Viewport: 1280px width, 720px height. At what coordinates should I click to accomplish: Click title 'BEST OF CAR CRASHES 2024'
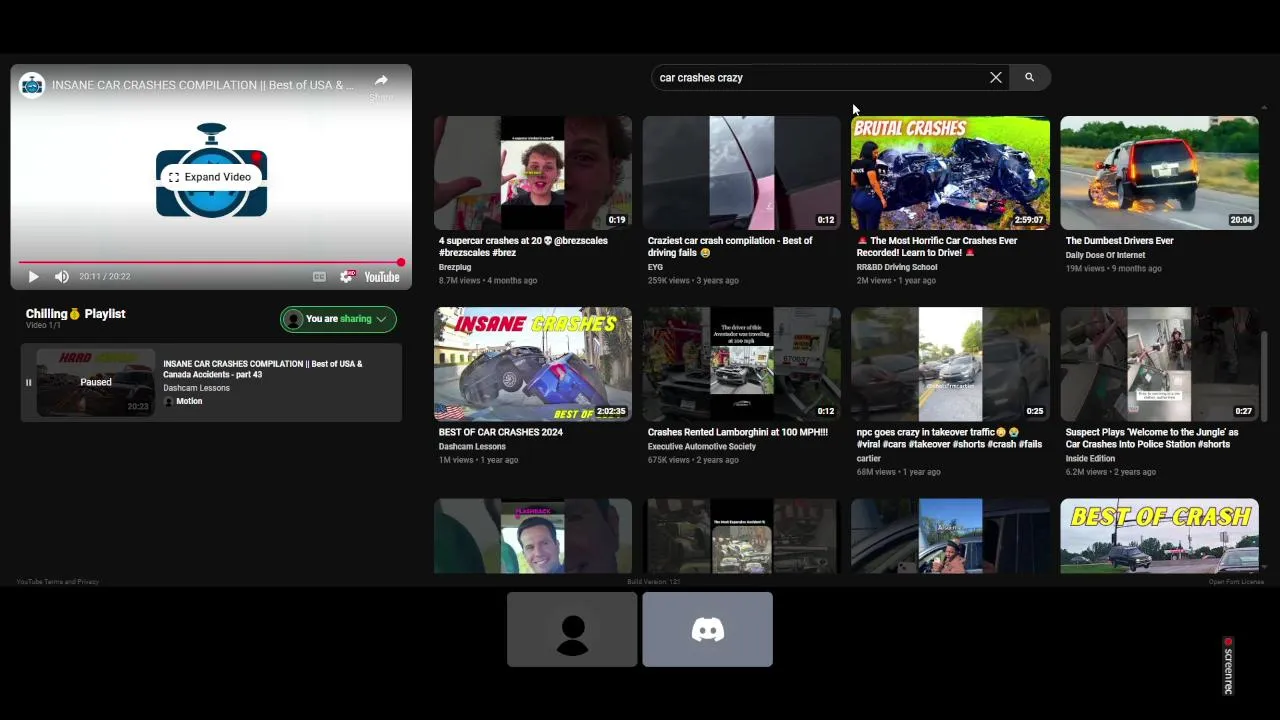click(501, 432)
